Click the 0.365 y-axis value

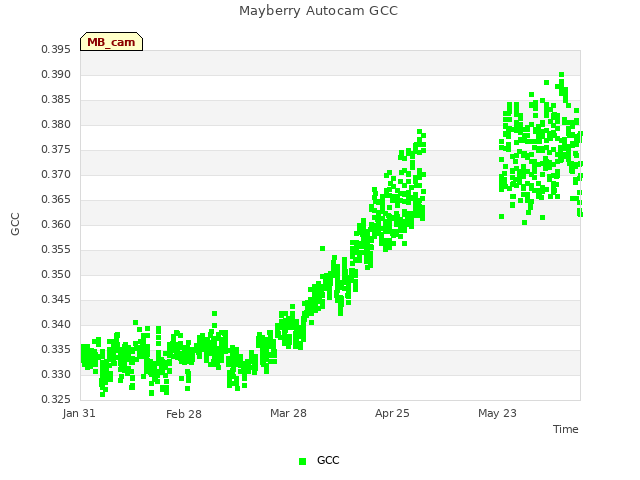click(56, 200)
